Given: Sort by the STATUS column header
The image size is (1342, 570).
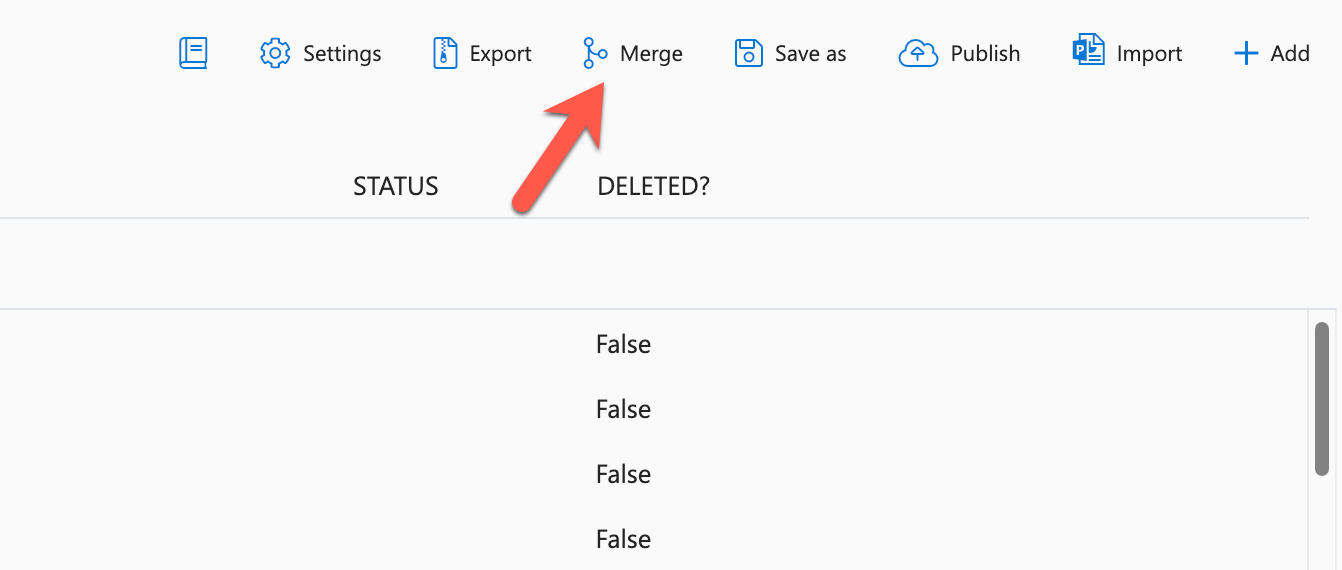Looking at the screenshot, I should [x=396, y=186].
